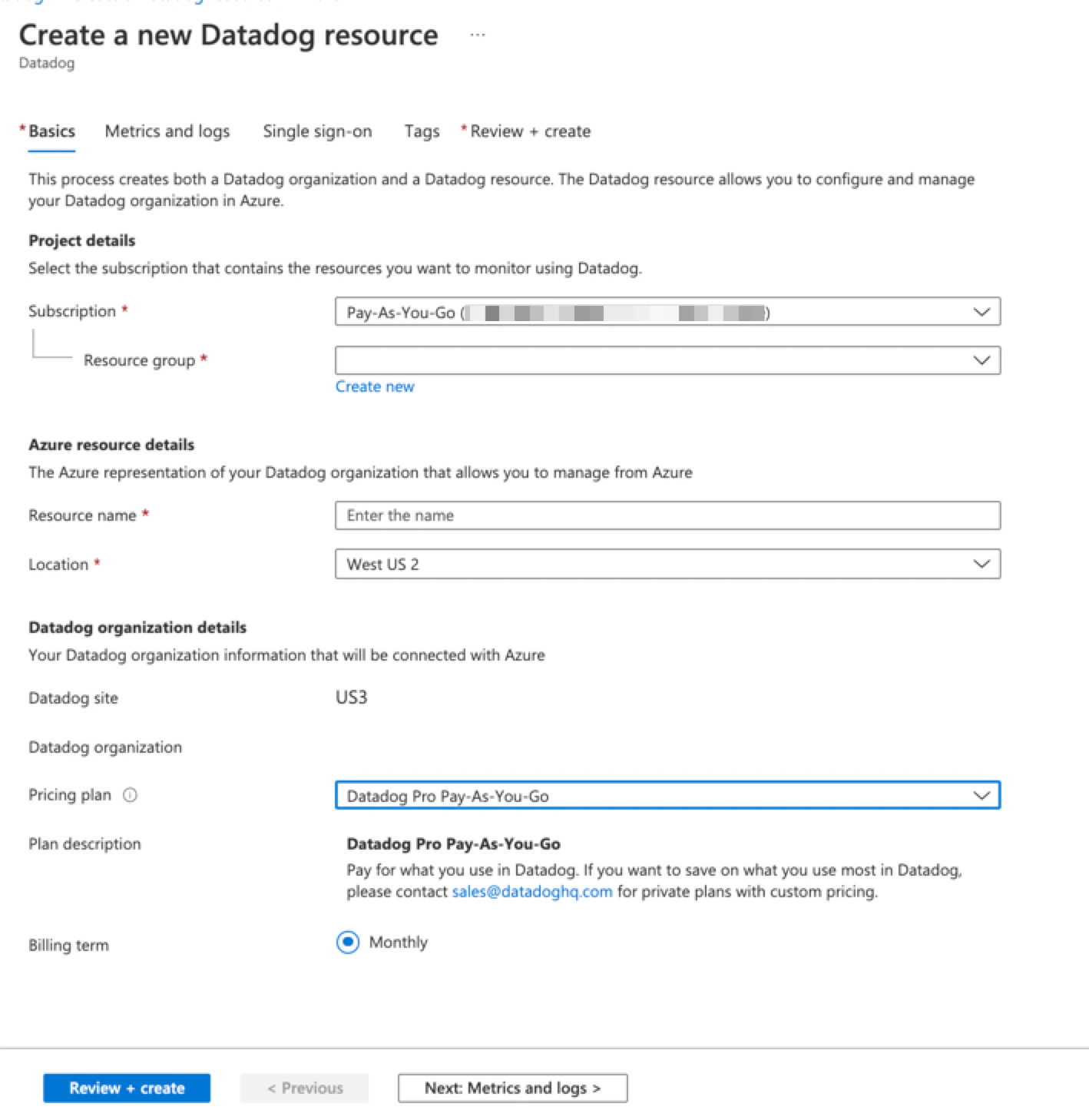Click the Datadog subtitle under the page title

pyautogui.click(x=46, y=63)
